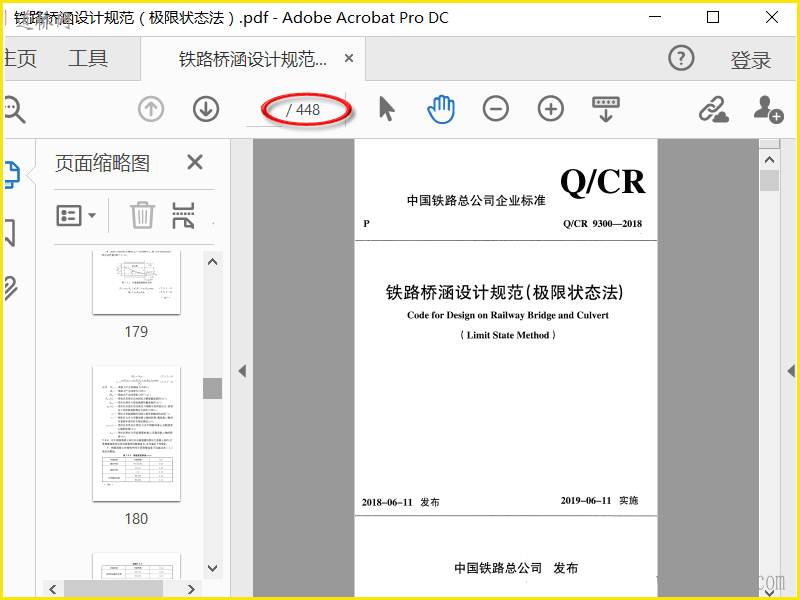Switch to the 主页 tab

coord(20,58)
